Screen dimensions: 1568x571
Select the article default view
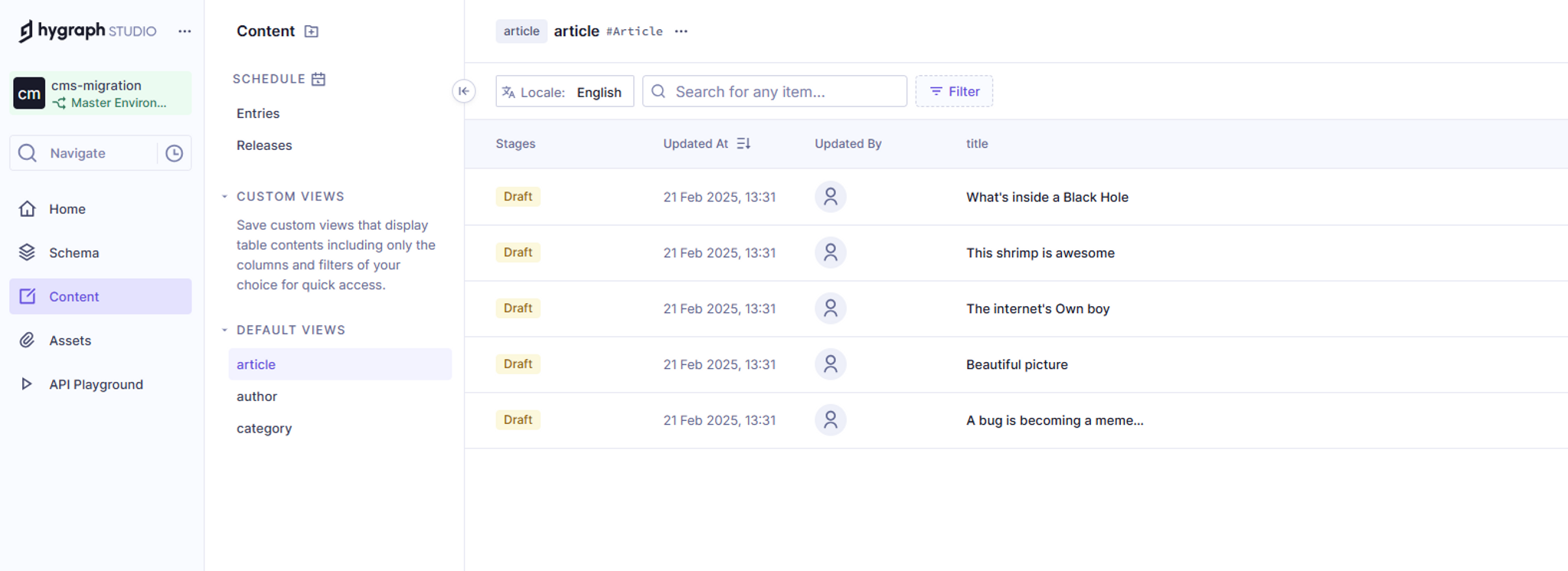click(x=340, y=364)
